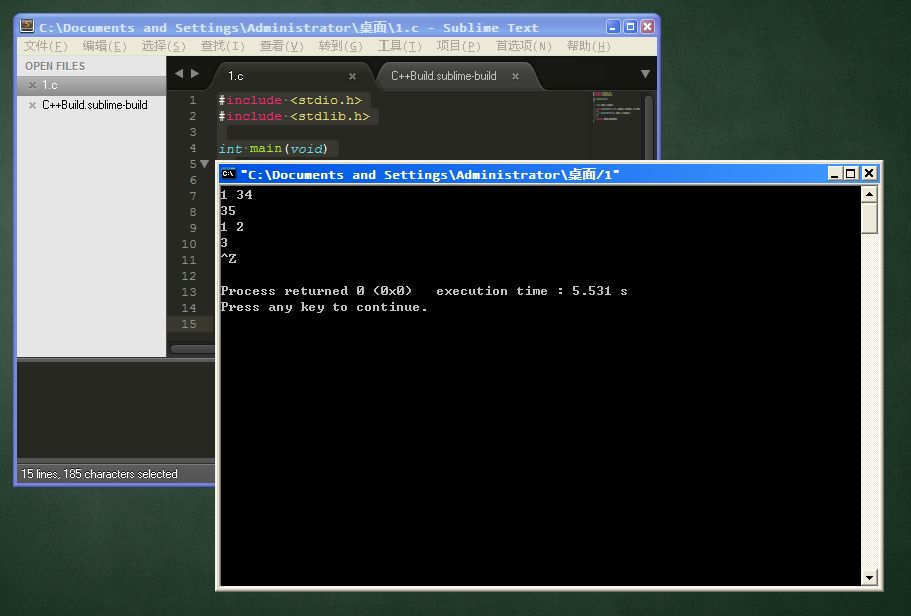Open the 首选项(N) preferences menu

[x=523, y=45]
